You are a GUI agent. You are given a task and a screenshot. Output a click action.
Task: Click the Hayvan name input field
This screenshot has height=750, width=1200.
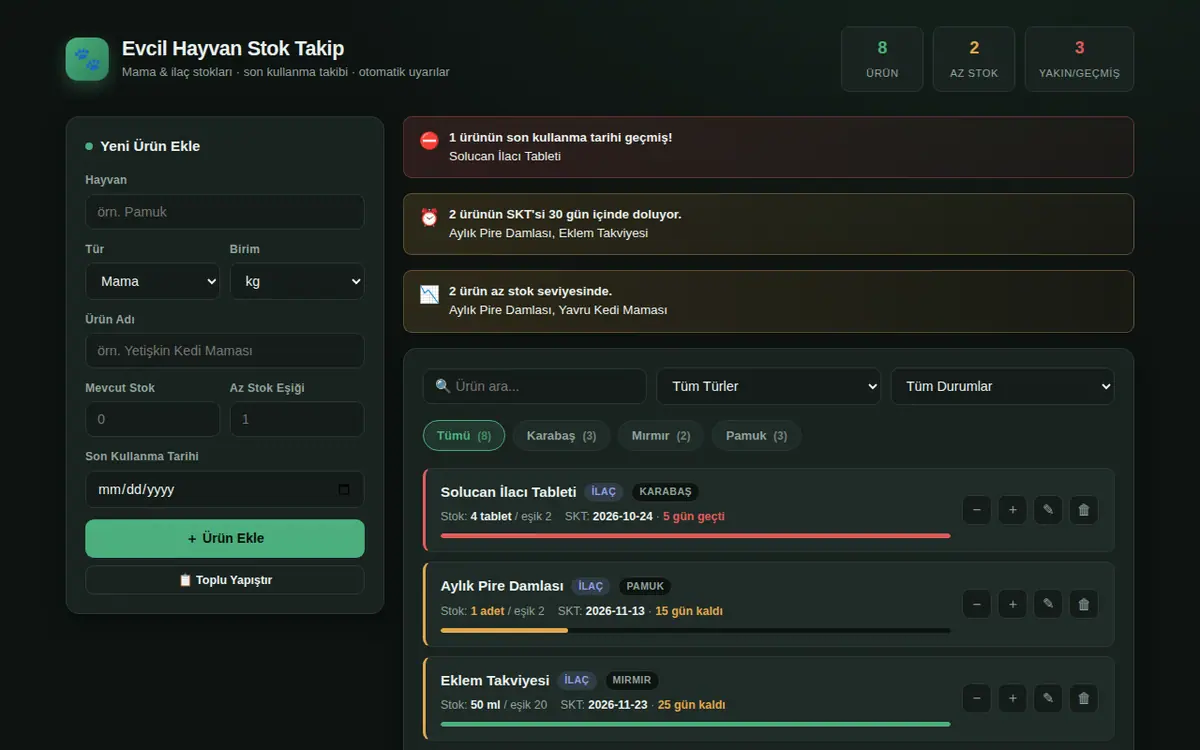[225, 212]
